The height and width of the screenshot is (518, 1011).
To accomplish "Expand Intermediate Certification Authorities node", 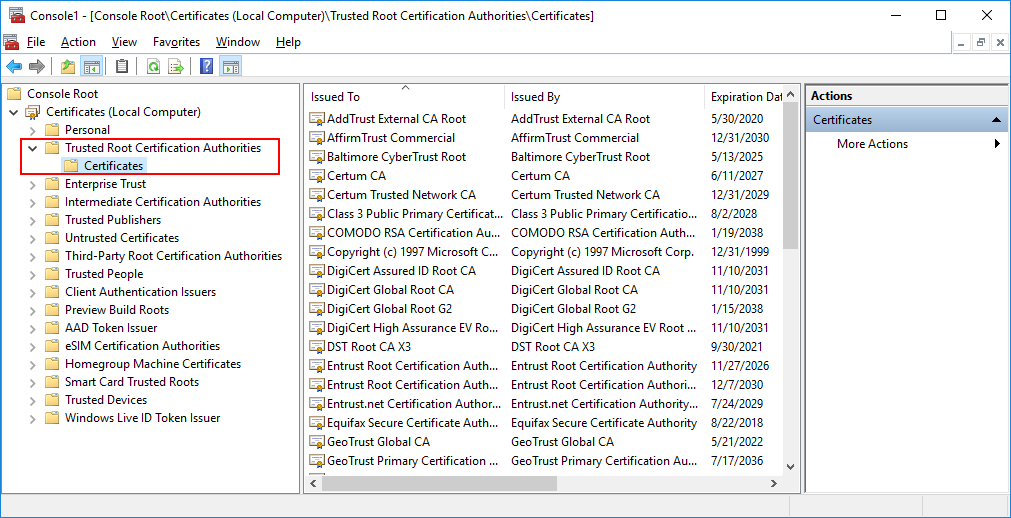I will tap(33, 203).
